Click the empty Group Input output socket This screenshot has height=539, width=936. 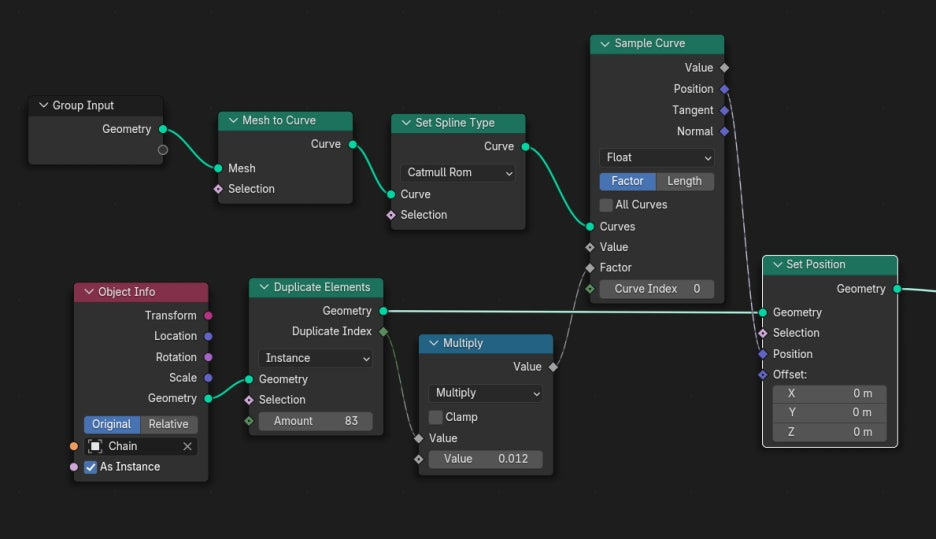(163, 150)
